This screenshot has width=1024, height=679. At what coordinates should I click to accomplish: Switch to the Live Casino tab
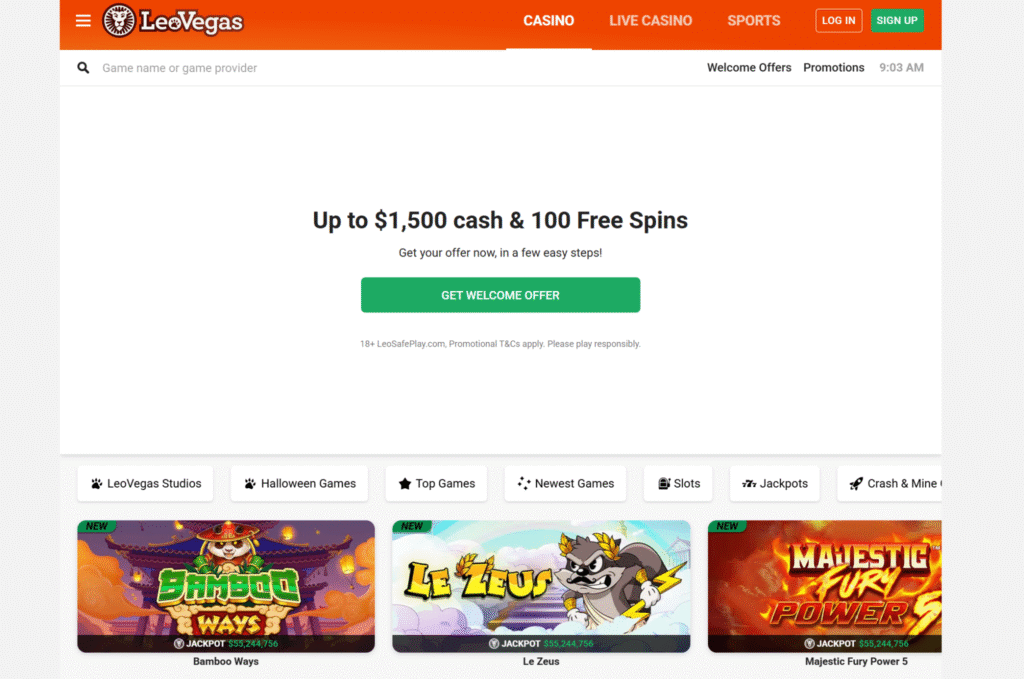pyautogui.click(x=650, y=21)
